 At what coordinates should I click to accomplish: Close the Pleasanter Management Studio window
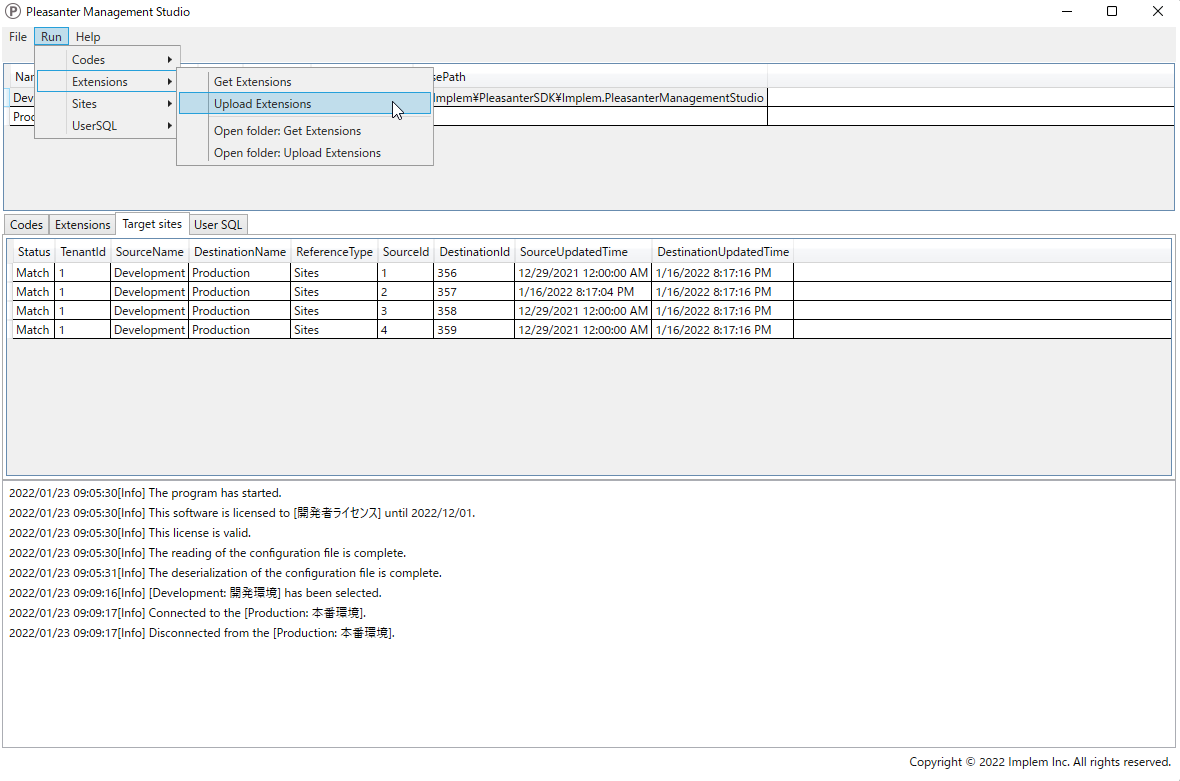click(1157, 11)
